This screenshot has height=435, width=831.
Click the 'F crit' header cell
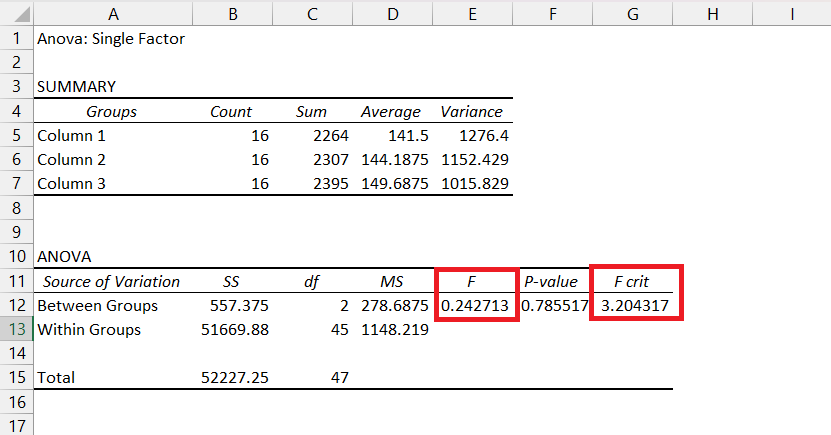click(x=631, y=281)
